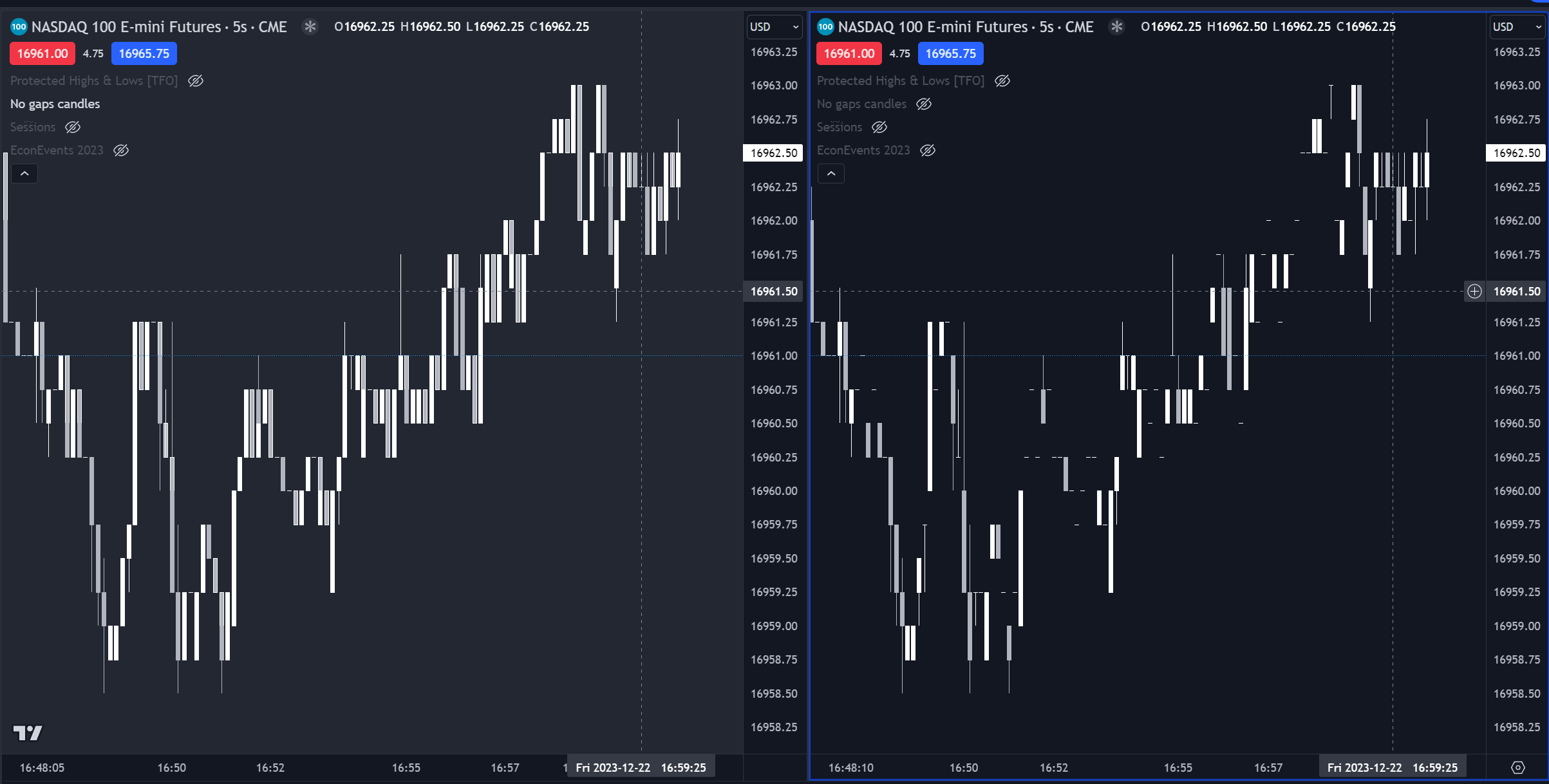Toggle Sessions indicator visibility in left chart
The width and height of the screenshot is (1549, 784).
(x=73, y=127)
